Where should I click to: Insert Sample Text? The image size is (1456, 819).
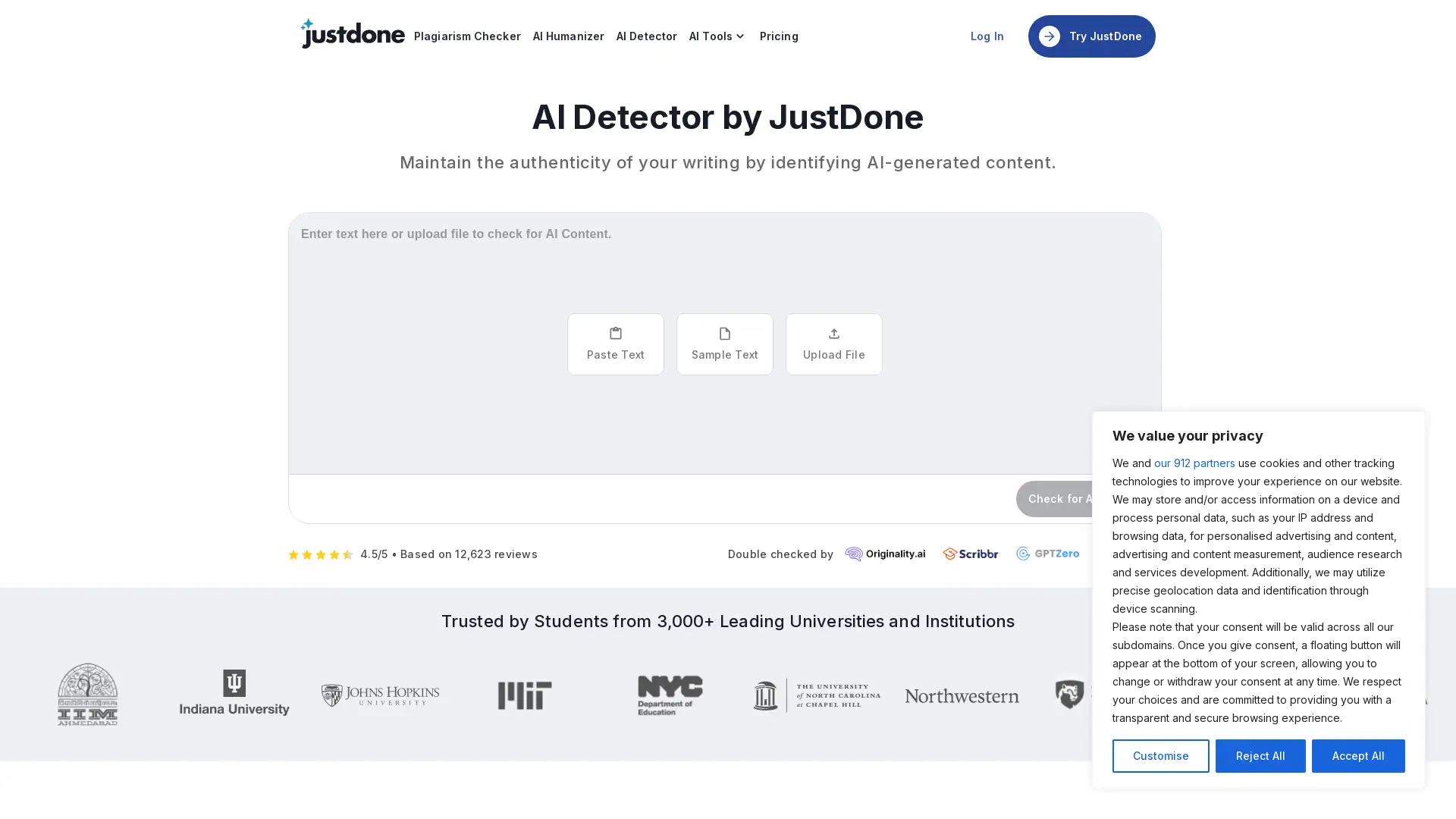point(724,344)
